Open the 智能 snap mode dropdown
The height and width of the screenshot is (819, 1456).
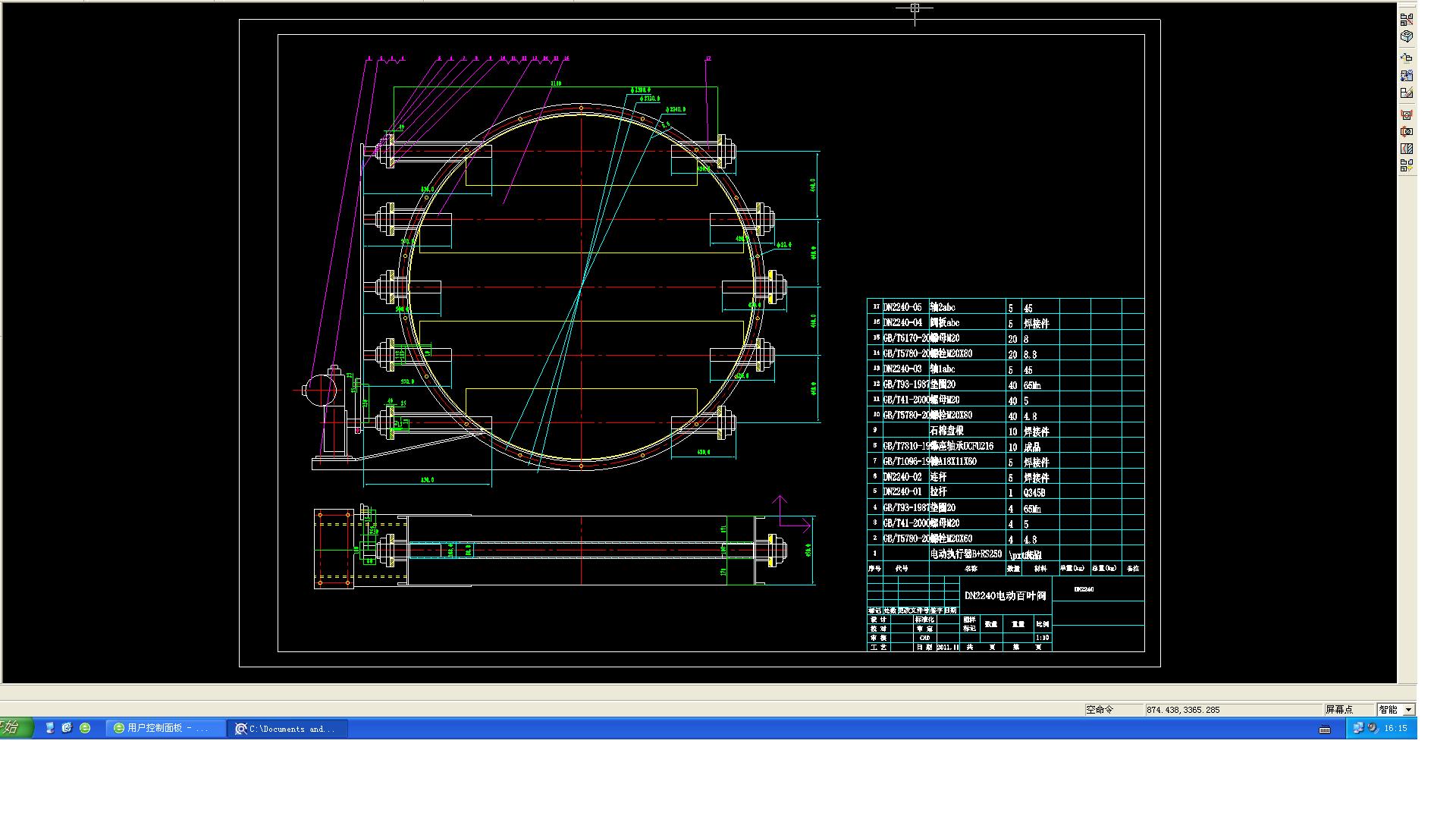[1408, 710]
